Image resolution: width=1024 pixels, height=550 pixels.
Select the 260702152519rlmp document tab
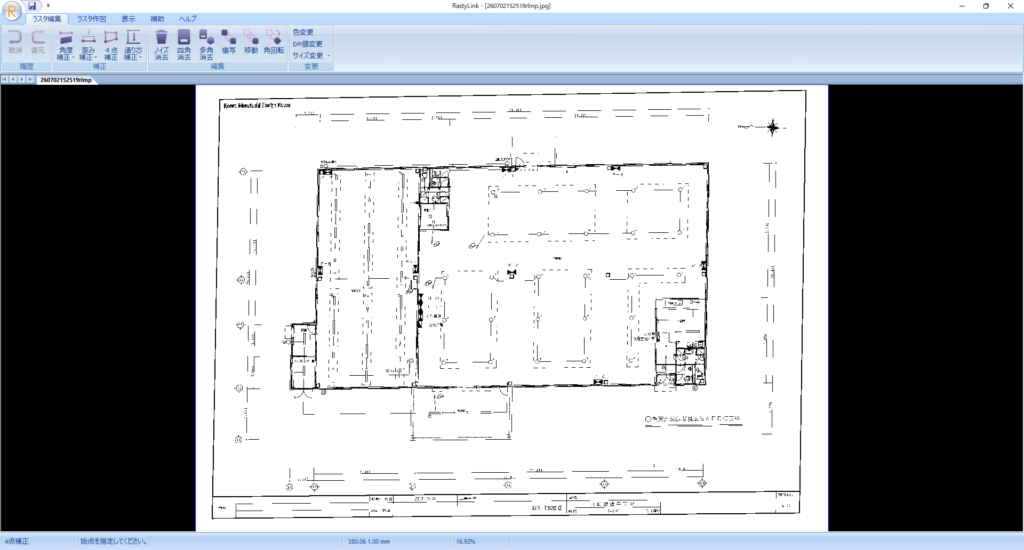(65, 80)
